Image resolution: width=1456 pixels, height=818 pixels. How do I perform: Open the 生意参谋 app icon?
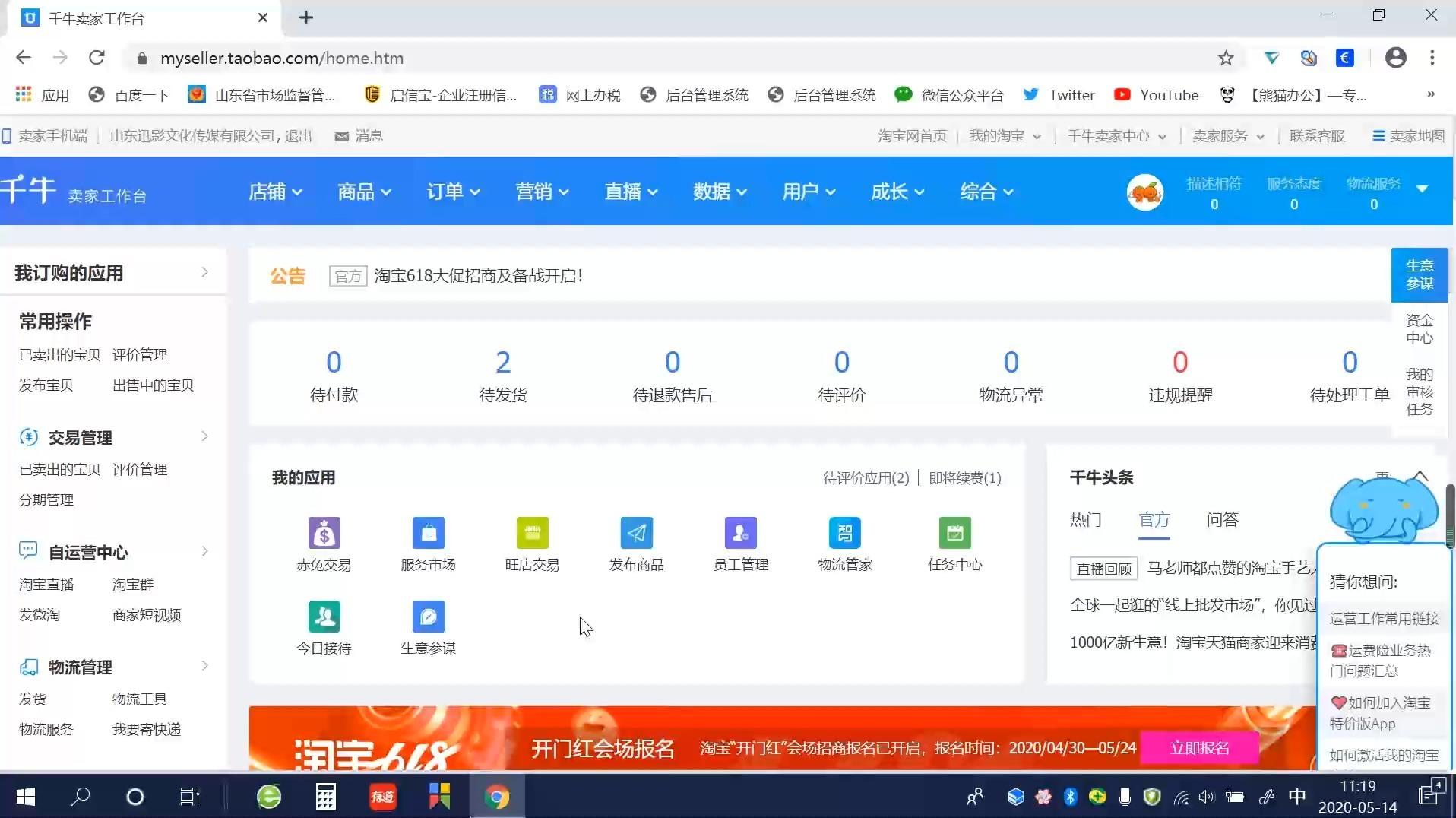428,617
